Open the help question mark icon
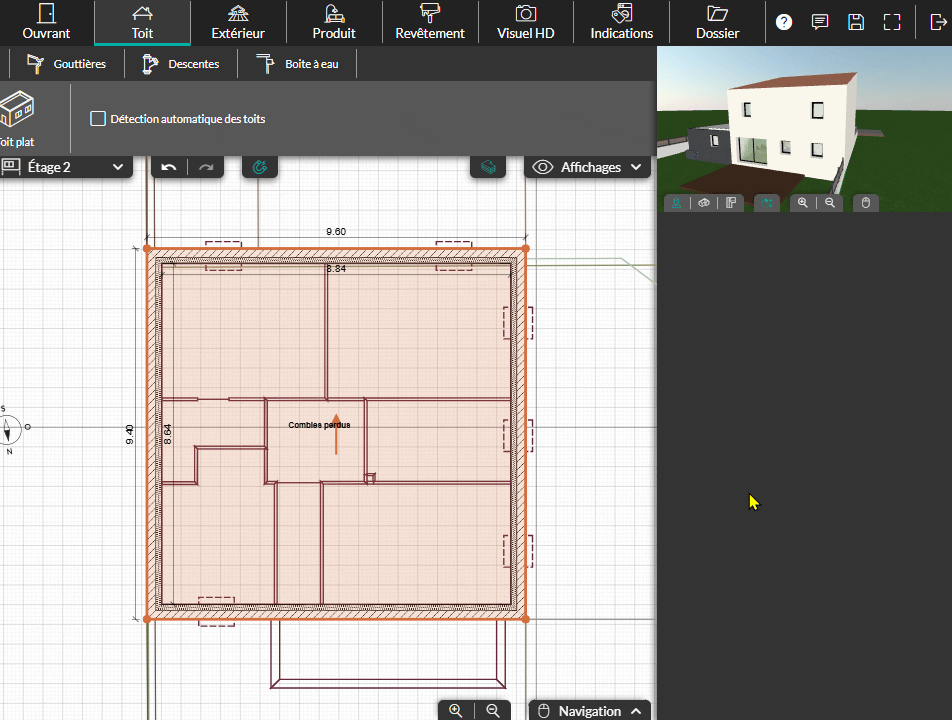 pos(784,22)
